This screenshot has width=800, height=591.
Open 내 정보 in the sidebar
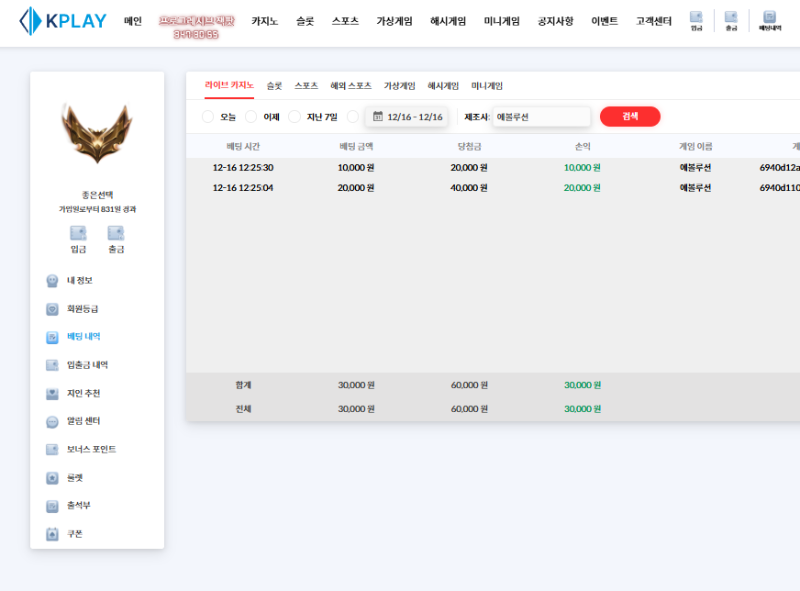79,281
